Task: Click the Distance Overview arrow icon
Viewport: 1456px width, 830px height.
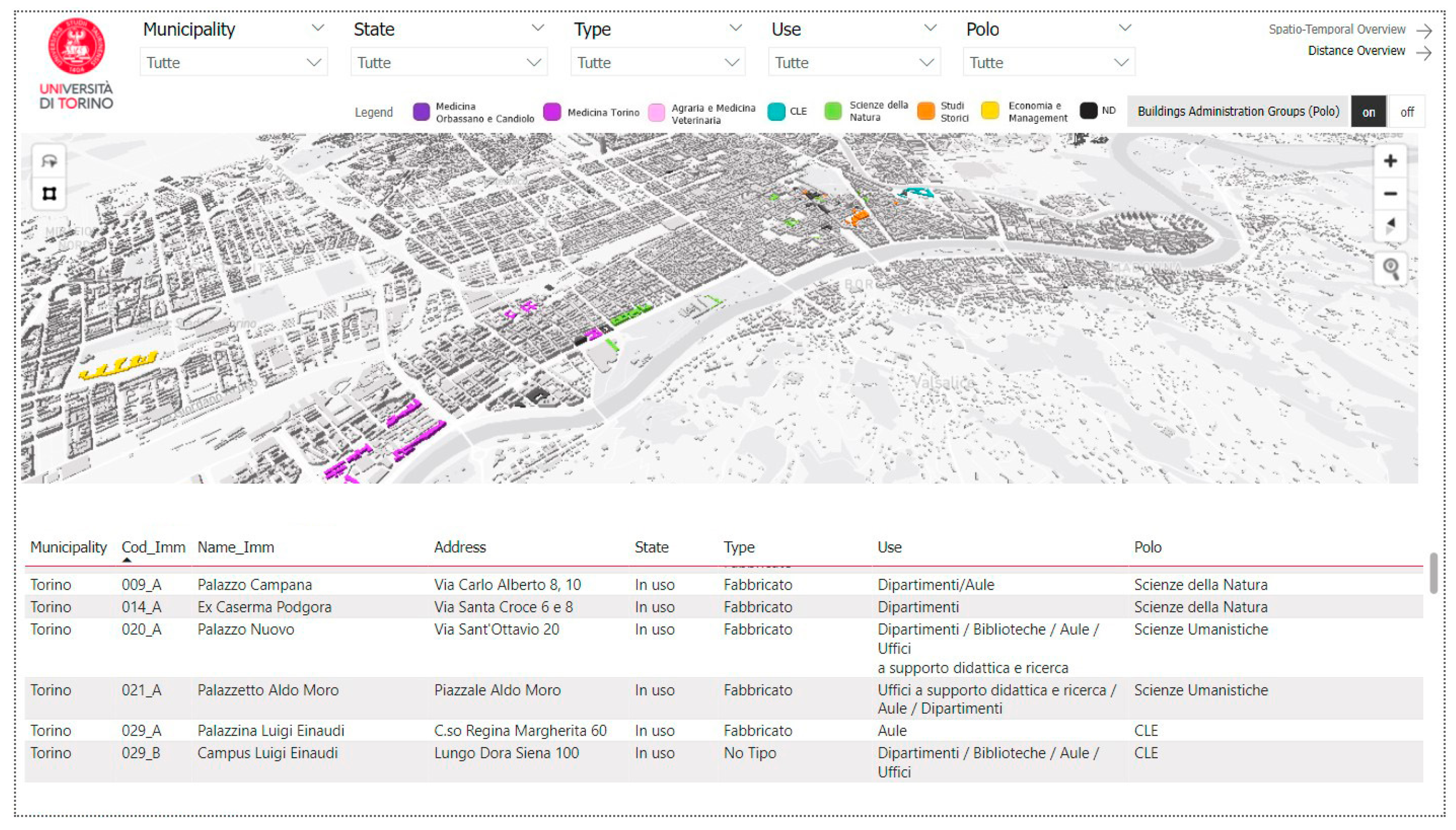Action: tap(1424, 53)
